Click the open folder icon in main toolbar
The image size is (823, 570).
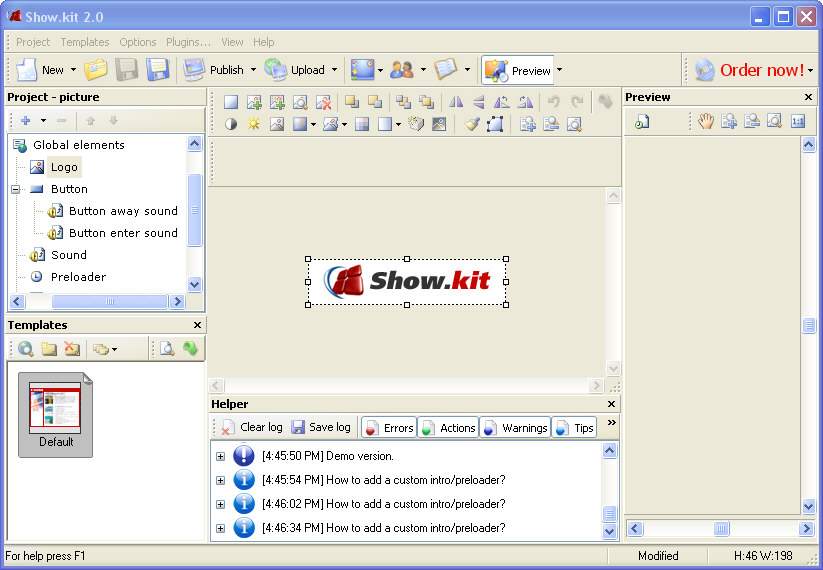96,70
